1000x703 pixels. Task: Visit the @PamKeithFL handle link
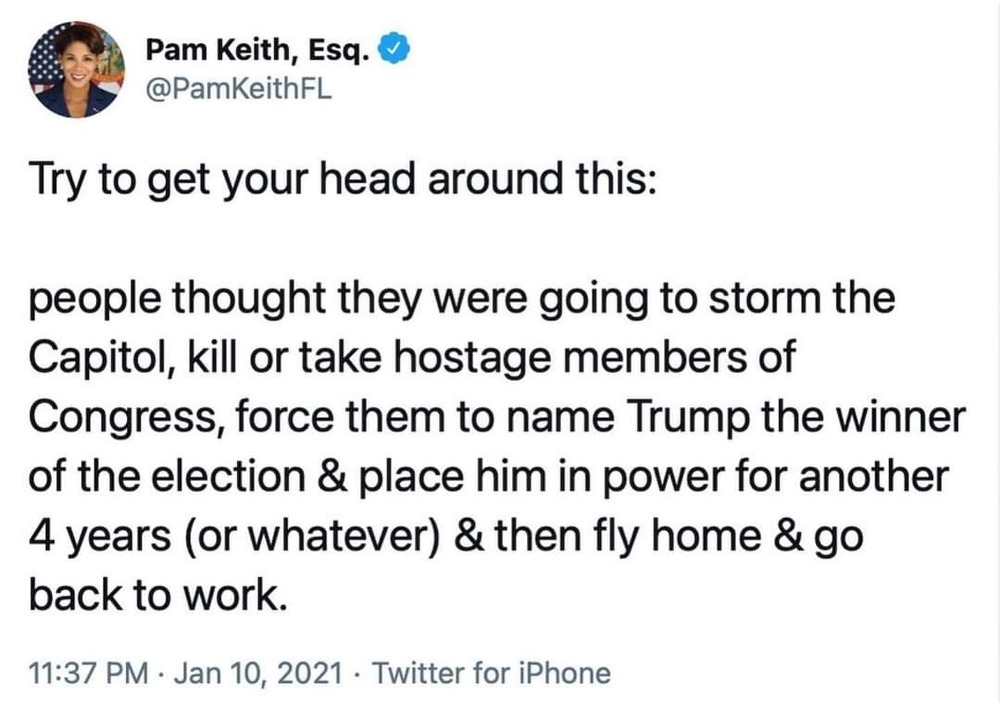pos(239,90)
